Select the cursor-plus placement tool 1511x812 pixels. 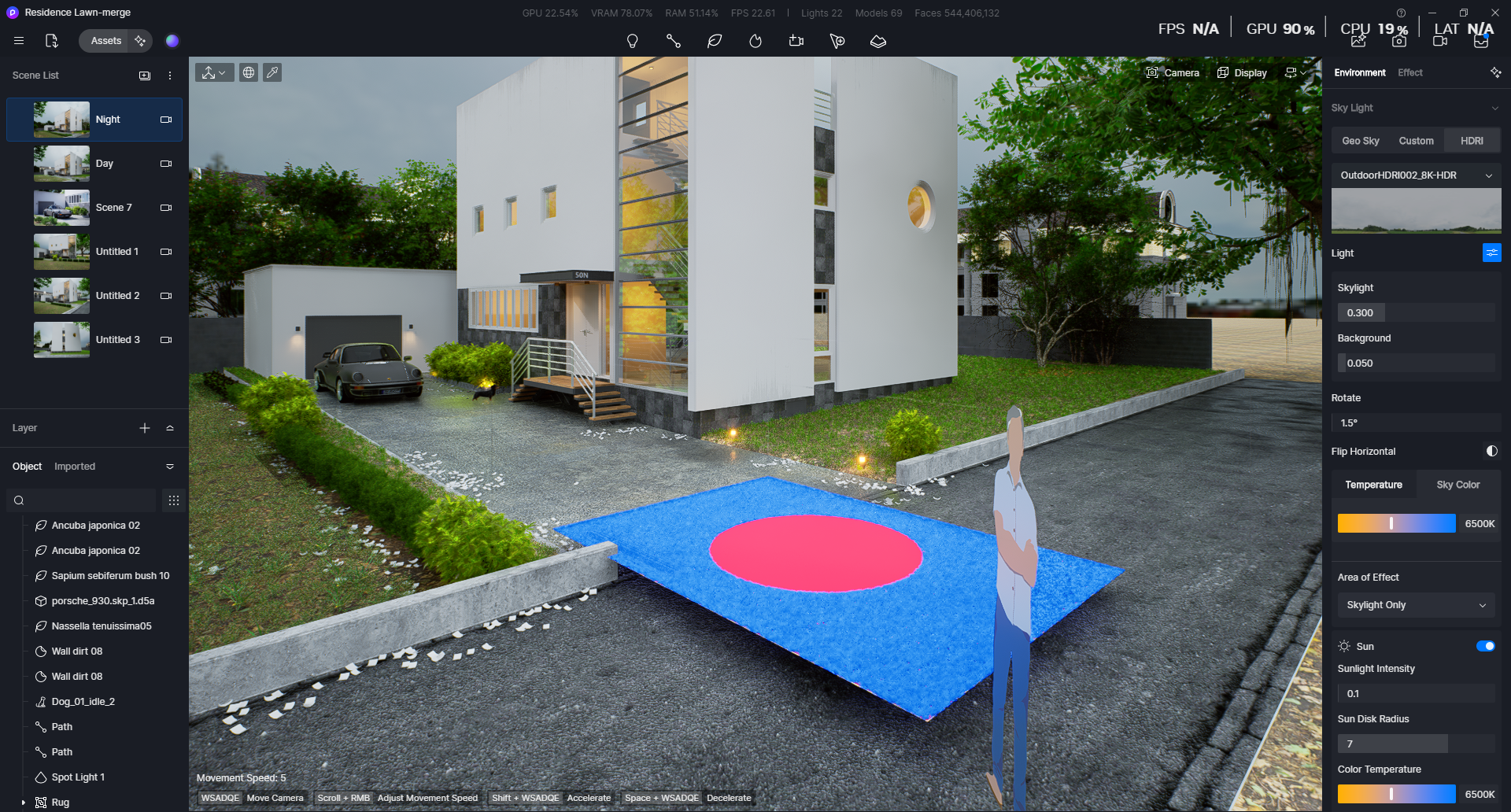click(x=837, y=41)
